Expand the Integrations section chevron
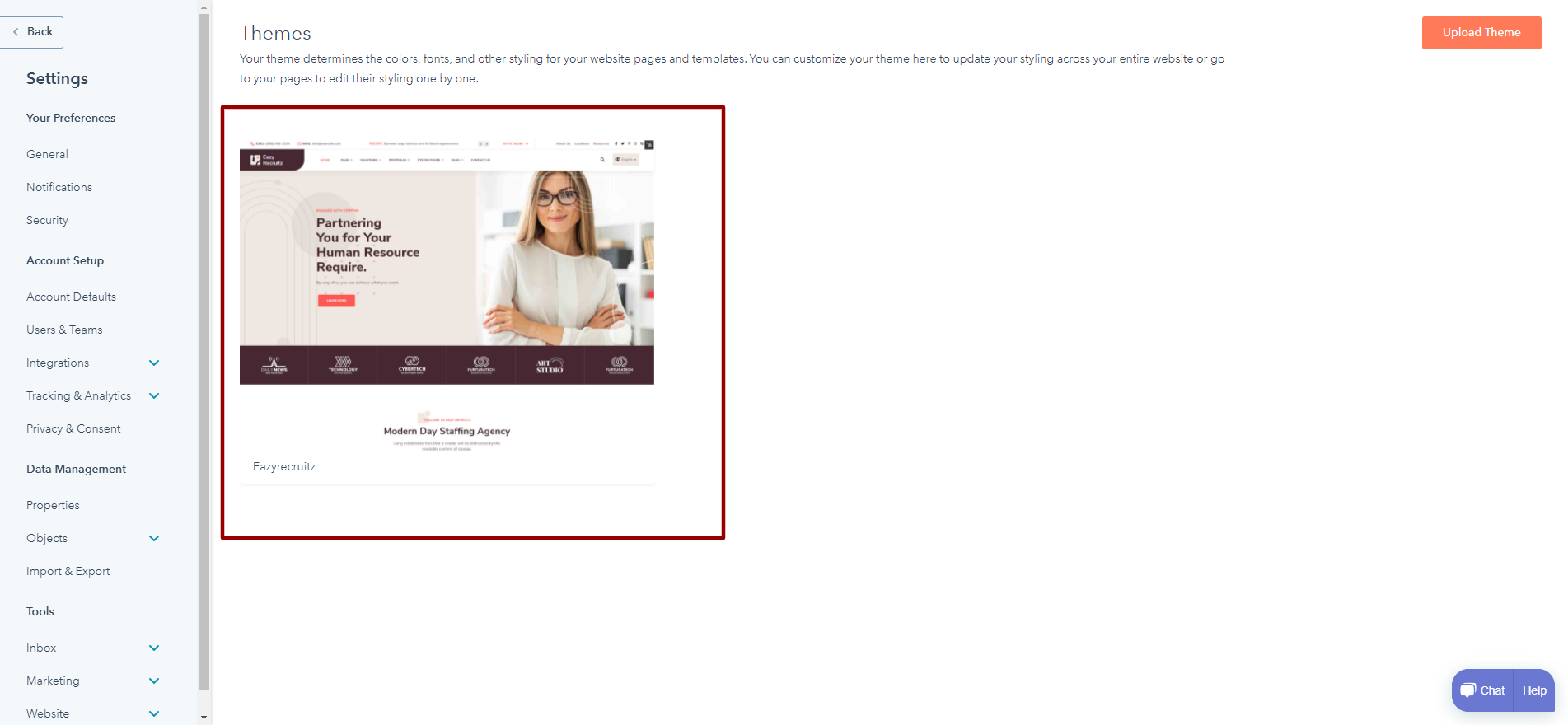This screenshot has width=1568, height=725. tap(154, 362)
